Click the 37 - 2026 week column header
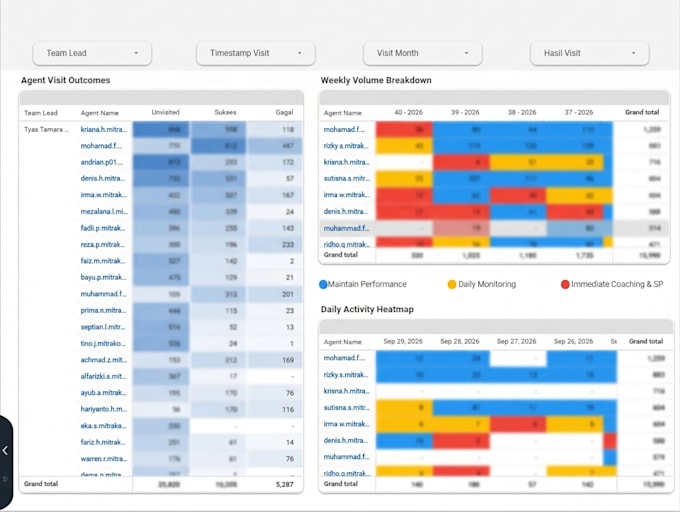Screen dimensions: 680x512 [579, 112]
